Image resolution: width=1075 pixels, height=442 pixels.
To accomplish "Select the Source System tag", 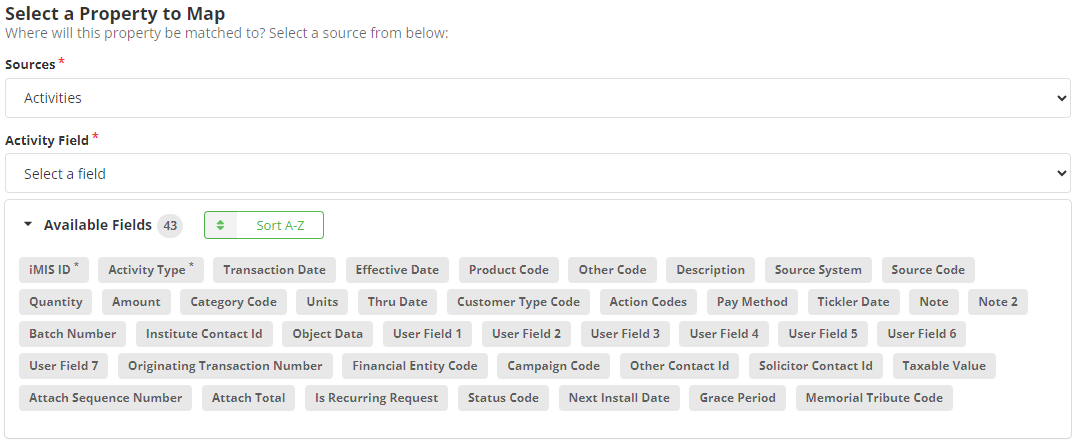I will pyautogui.click(x=818, y=270).
